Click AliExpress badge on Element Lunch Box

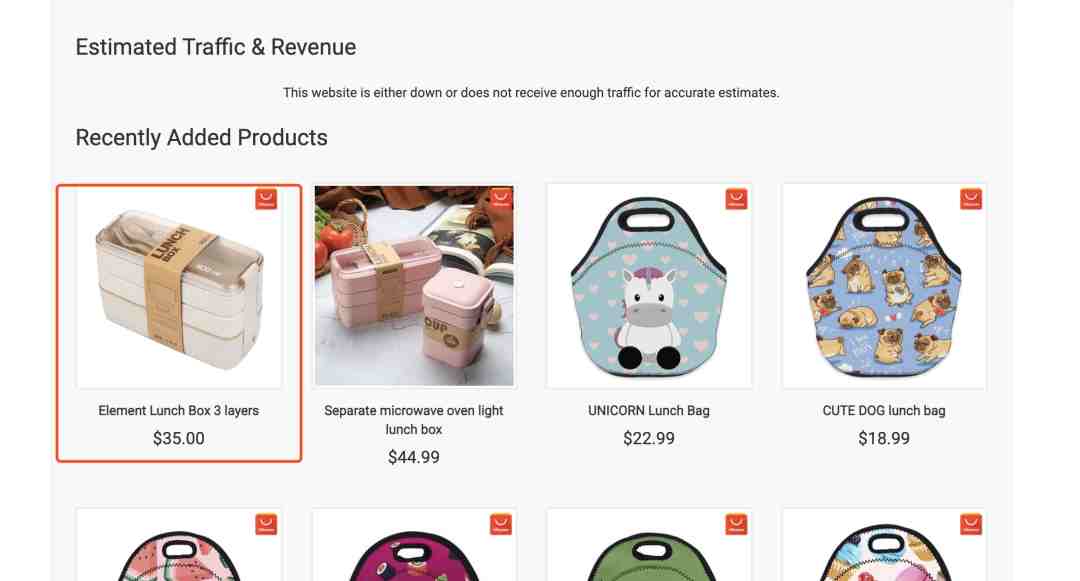point(266,199)
